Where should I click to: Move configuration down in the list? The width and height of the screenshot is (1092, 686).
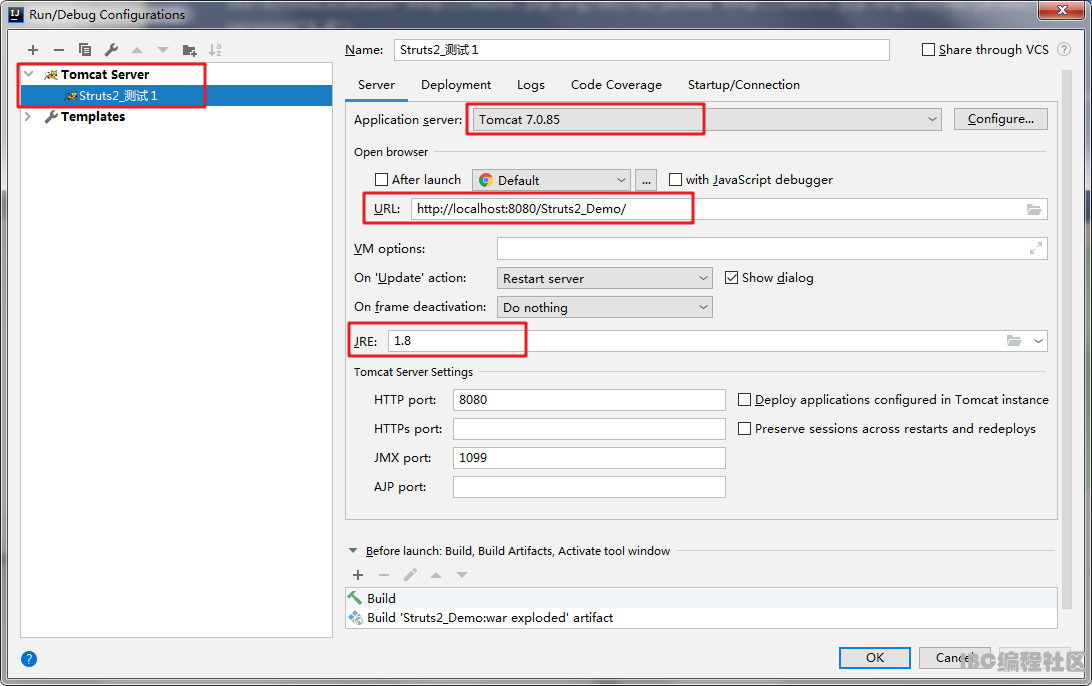[163, 50]
